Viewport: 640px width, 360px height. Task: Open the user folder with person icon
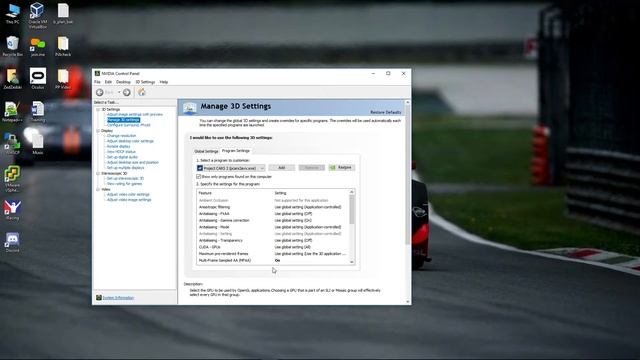tap(12, 78)
